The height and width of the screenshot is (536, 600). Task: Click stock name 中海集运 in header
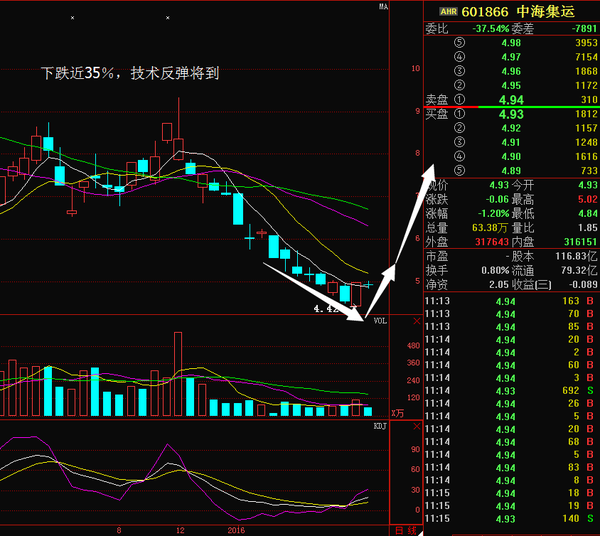(x=549, y=12)
